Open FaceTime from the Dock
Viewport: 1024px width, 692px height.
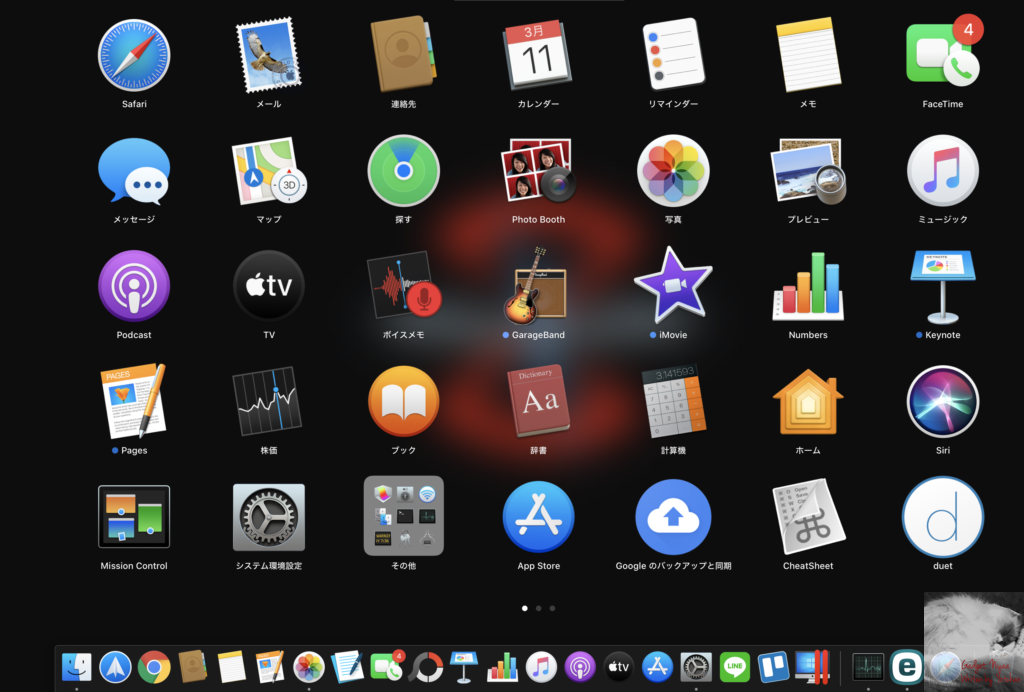(387, 666)
